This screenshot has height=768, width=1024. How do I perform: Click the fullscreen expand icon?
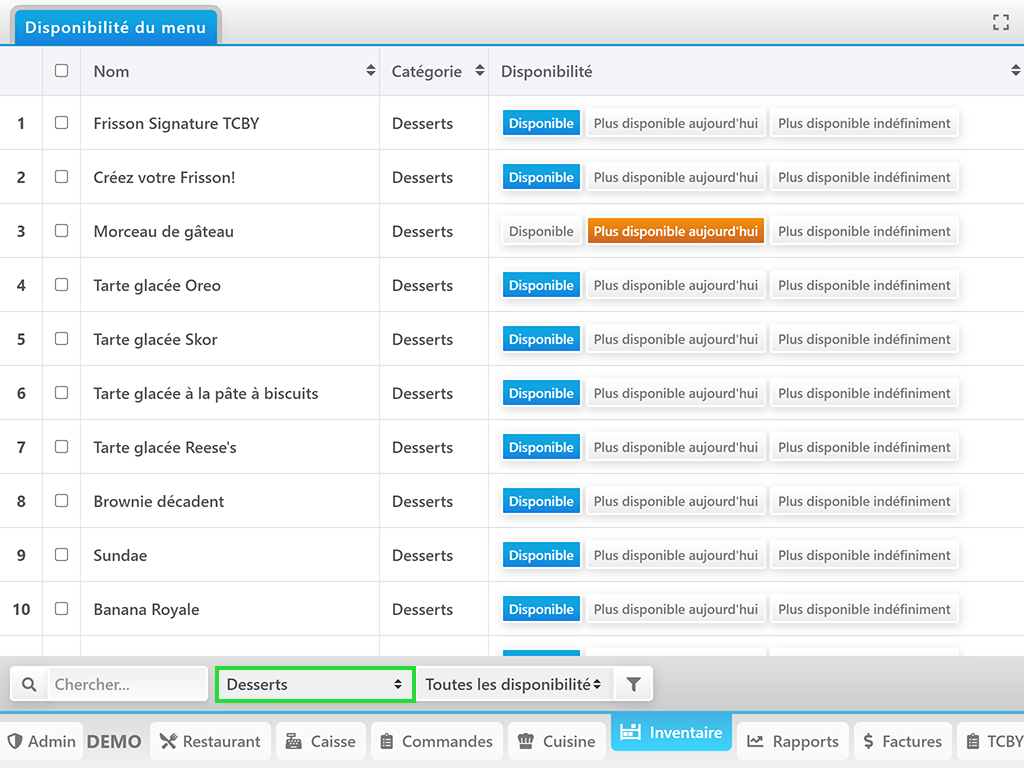coord(1000,22)
